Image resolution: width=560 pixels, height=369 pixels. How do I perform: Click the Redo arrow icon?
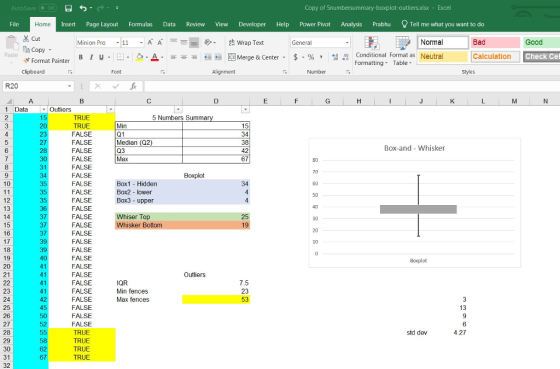click(x=100, y=8)
